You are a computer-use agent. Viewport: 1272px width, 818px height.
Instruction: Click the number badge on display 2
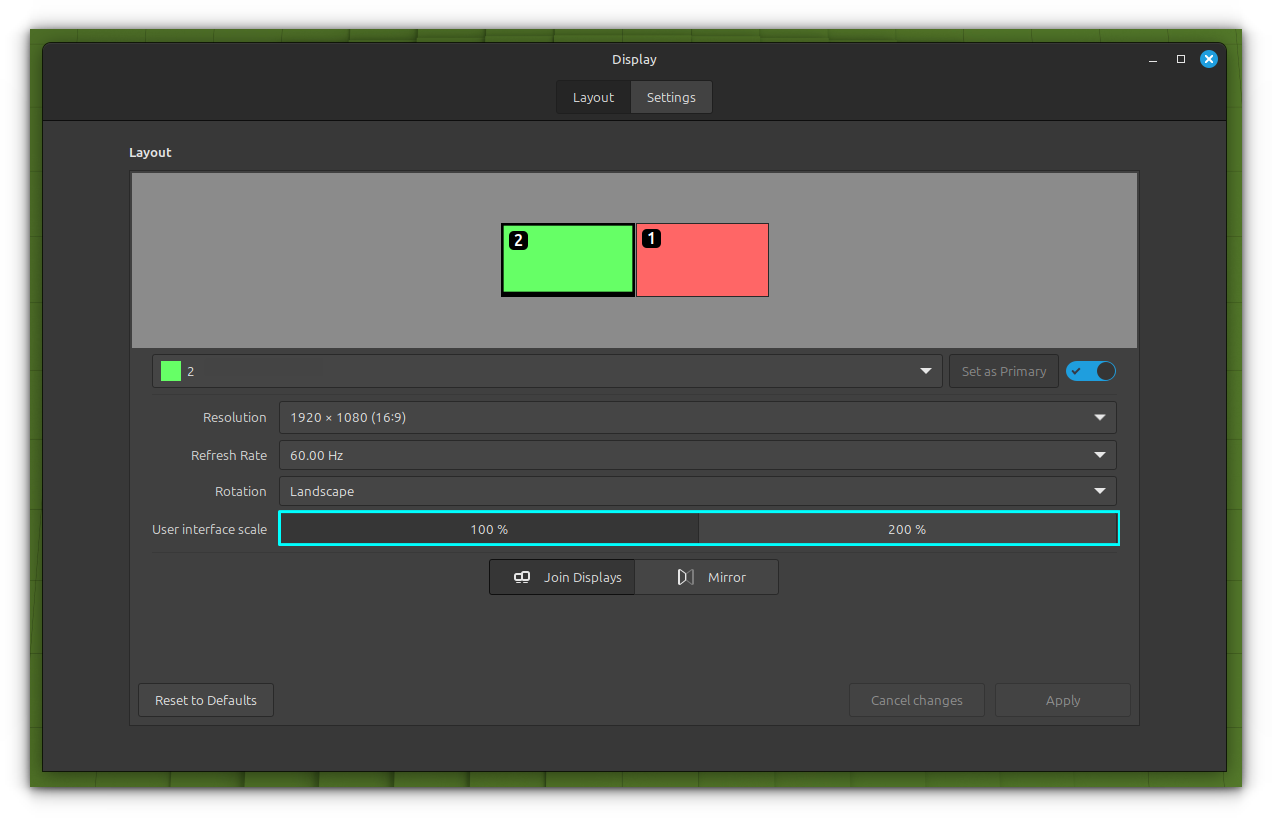[x=518, y=239]
